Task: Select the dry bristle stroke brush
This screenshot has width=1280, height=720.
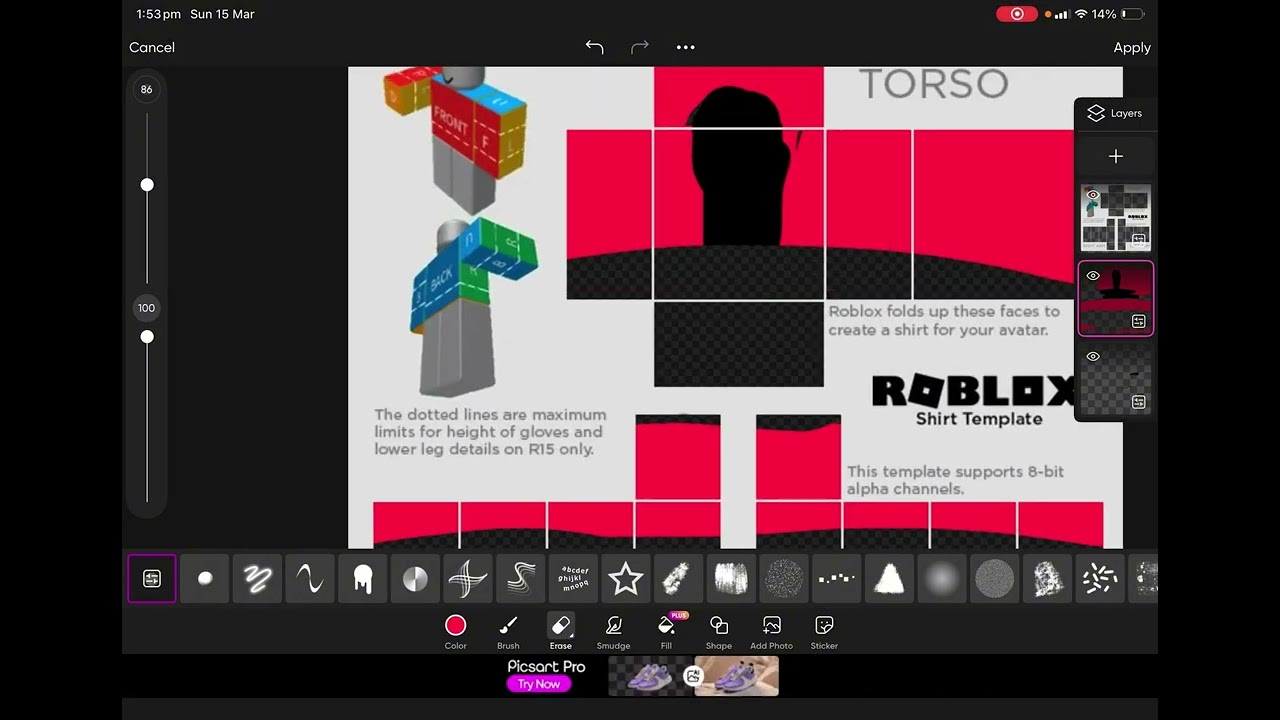Action: click(731, 578)
